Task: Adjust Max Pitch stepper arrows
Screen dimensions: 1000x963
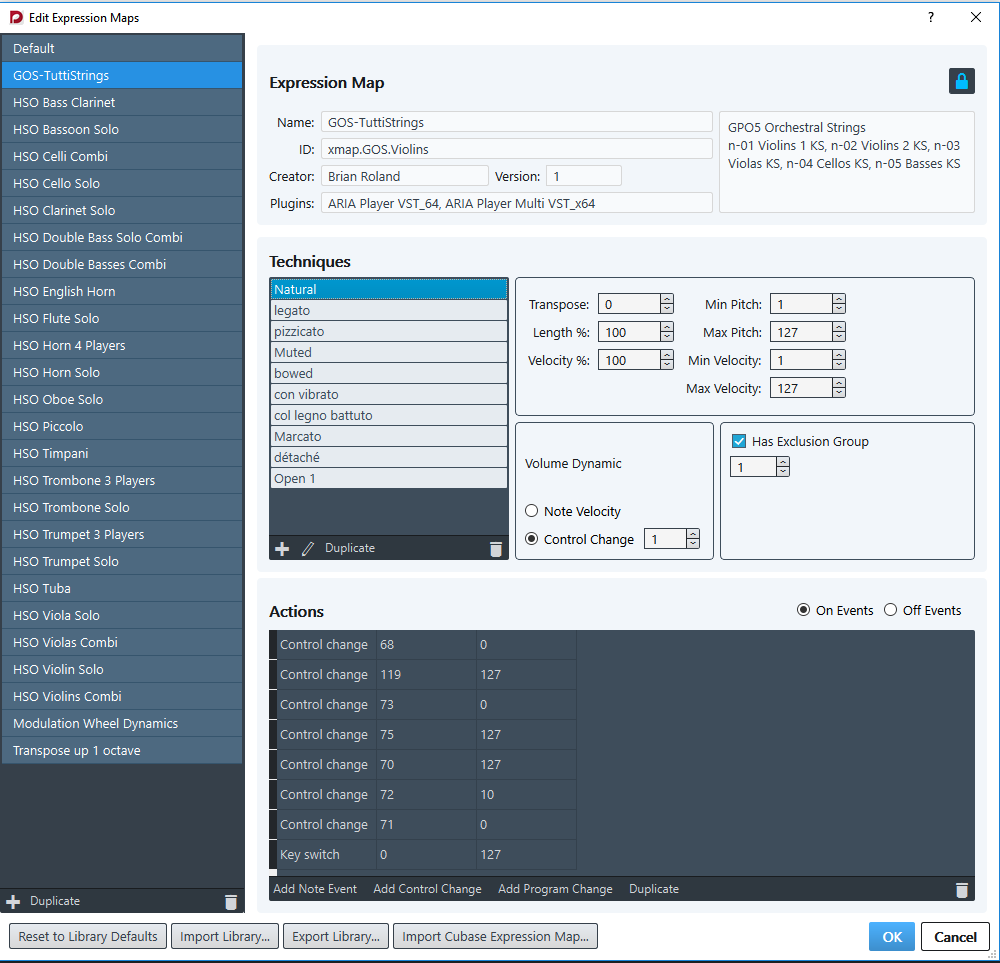Action: [839, 332]
